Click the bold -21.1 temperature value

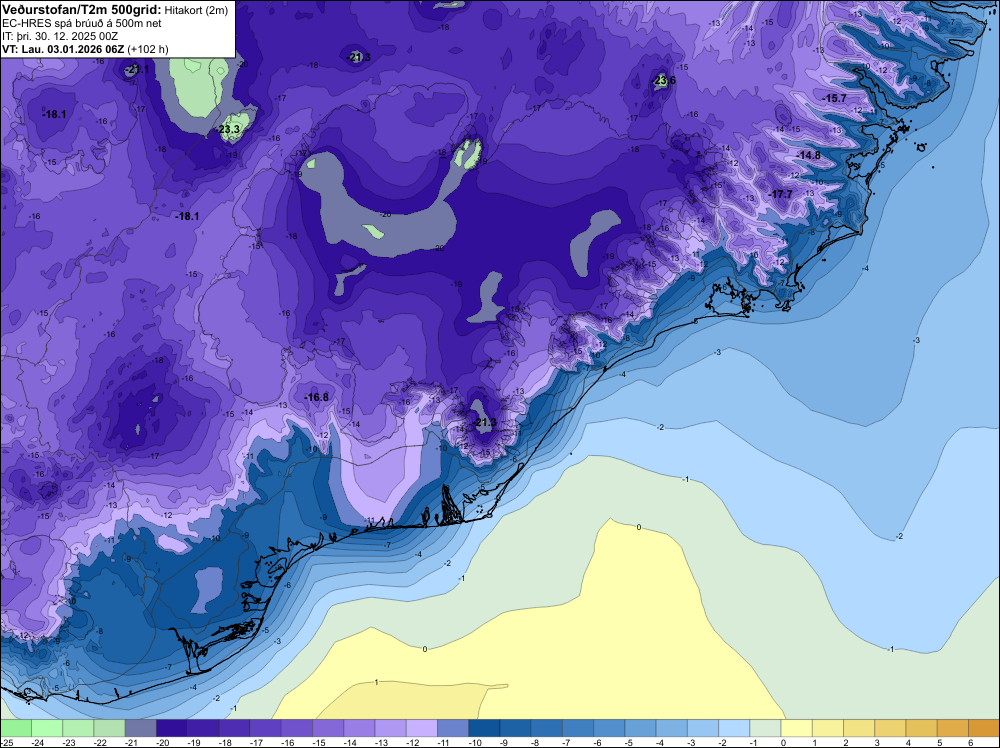pos(136,70)
